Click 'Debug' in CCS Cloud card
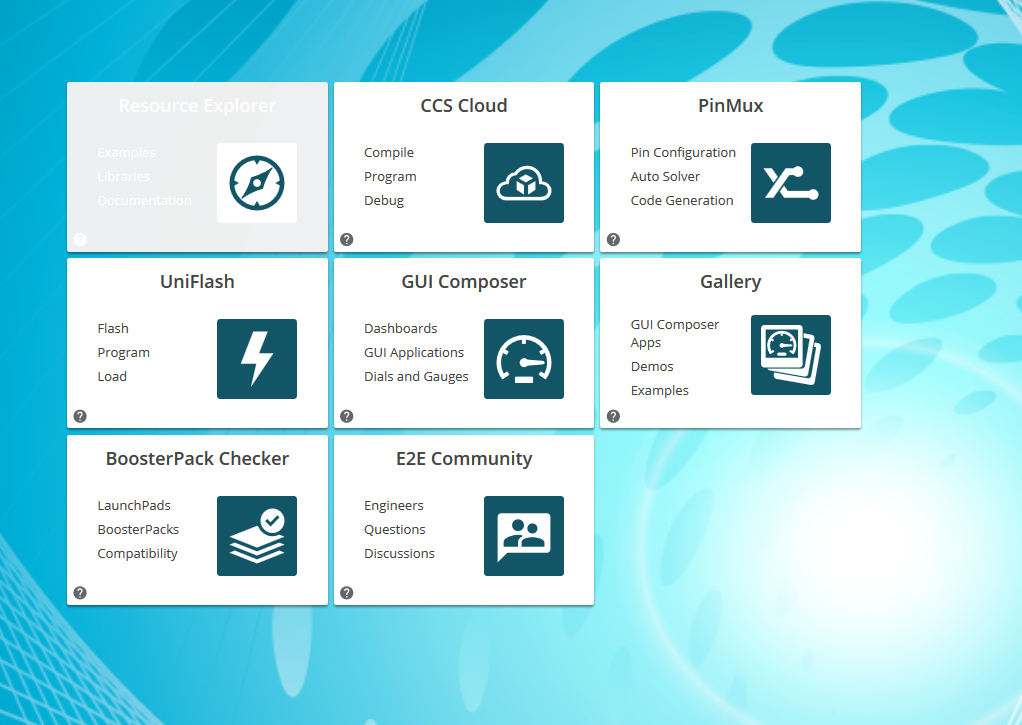 tap(384, 201)
